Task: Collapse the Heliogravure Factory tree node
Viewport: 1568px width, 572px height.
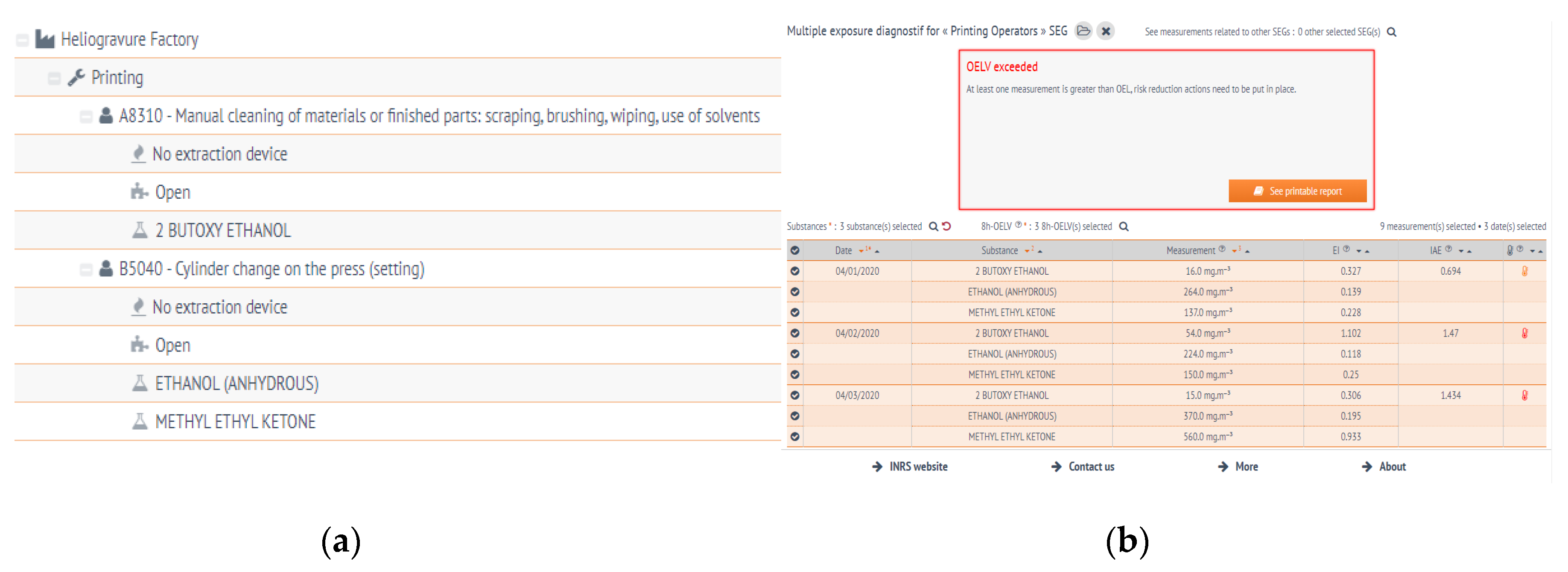Action: (x=23, y=40)
